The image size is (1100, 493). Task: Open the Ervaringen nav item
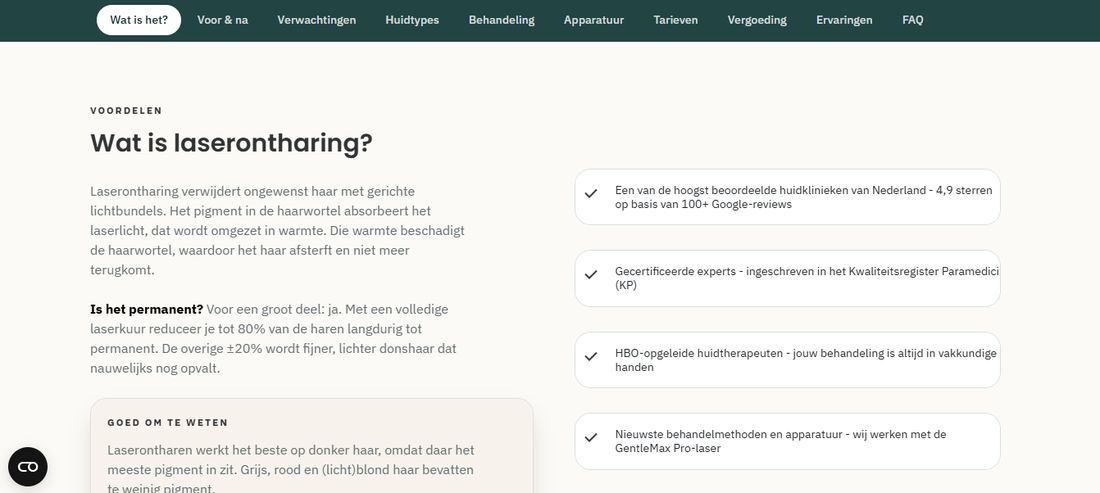click(x=844, y=20)
